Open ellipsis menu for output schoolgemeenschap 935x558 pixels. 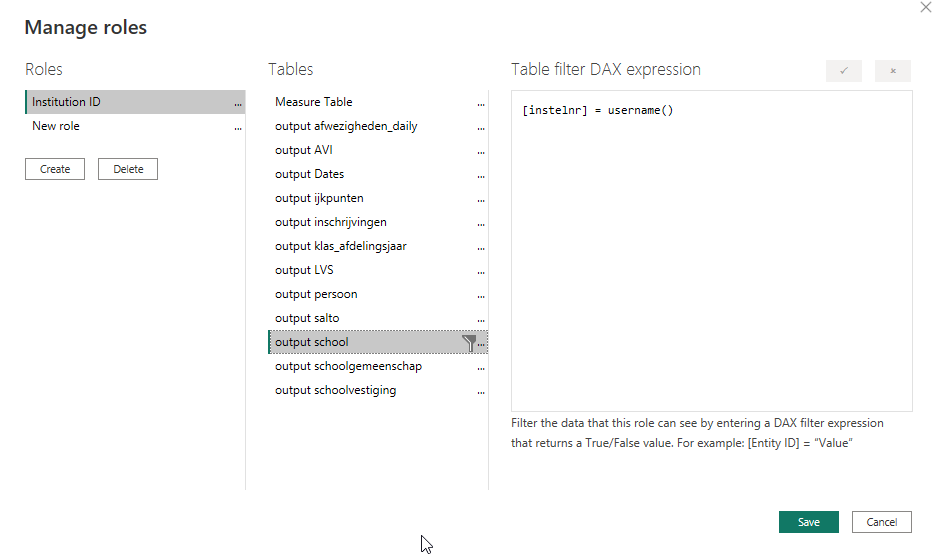click(481, 368)
